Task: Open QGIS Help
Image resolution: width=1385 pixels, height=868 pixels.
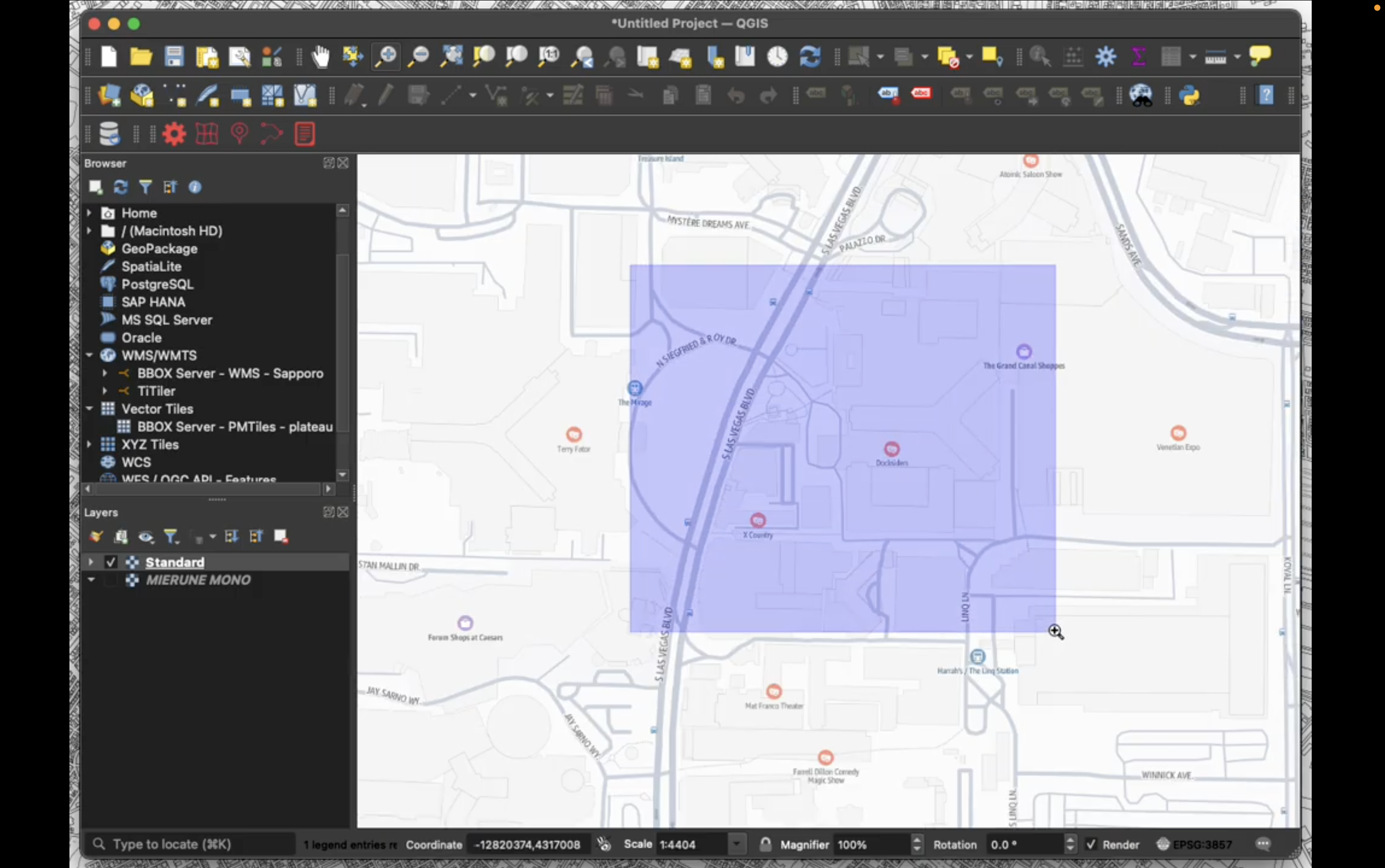Action: point(1265,95)
